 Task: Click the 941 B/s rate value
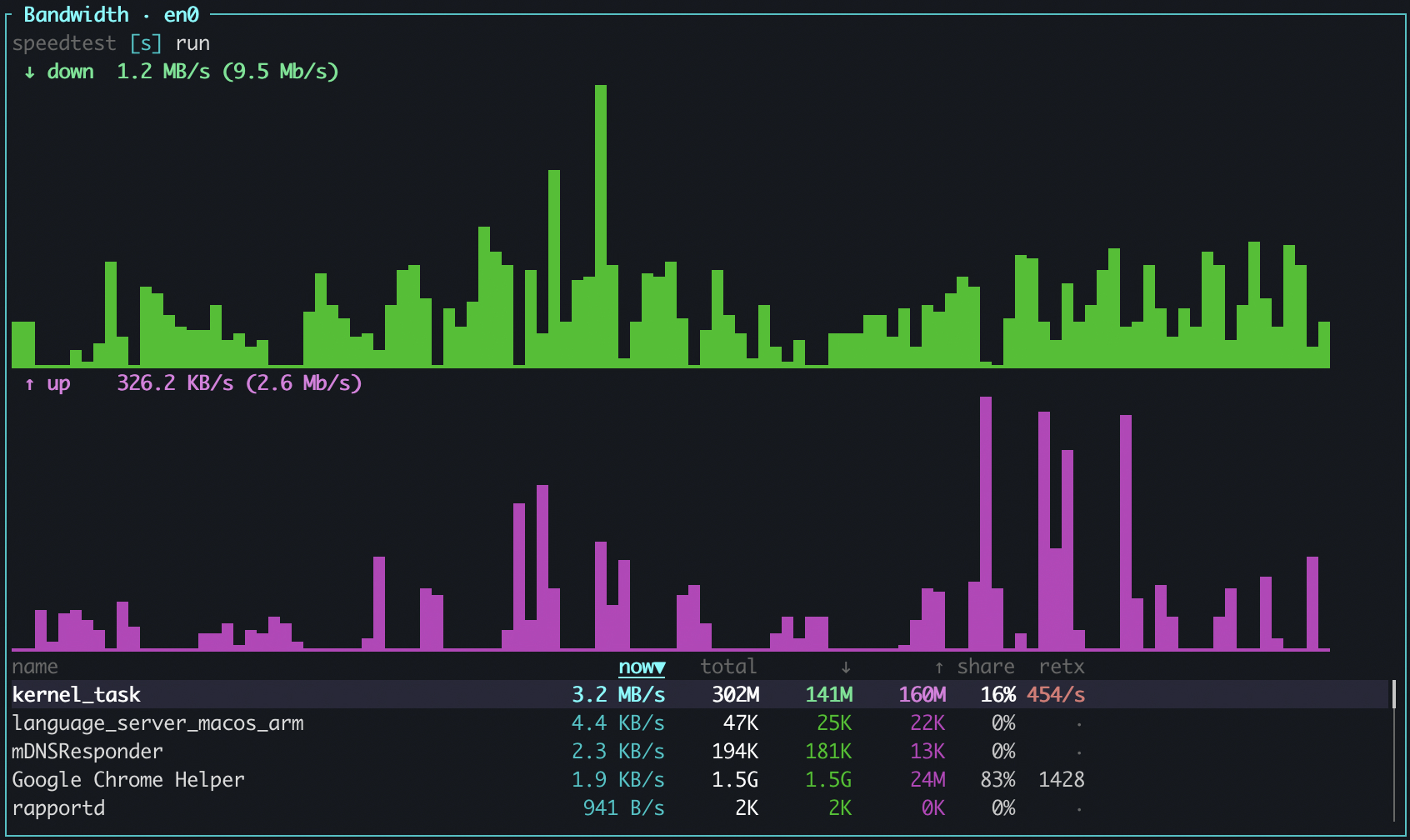pyautogui.click(x=624, y=807)
